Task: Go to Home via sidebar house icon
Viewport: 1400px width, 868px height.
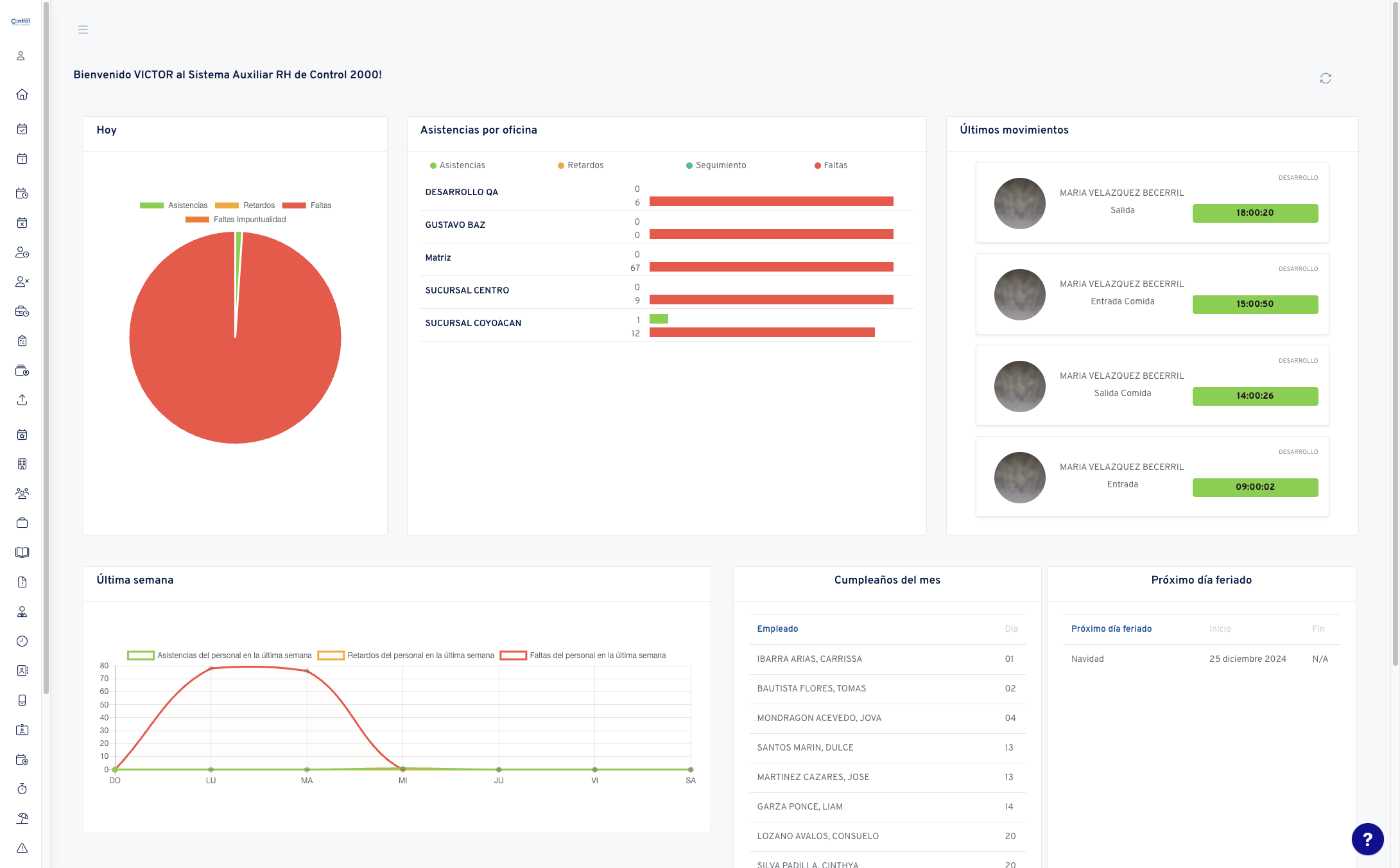Action: [x=22, y=94]
